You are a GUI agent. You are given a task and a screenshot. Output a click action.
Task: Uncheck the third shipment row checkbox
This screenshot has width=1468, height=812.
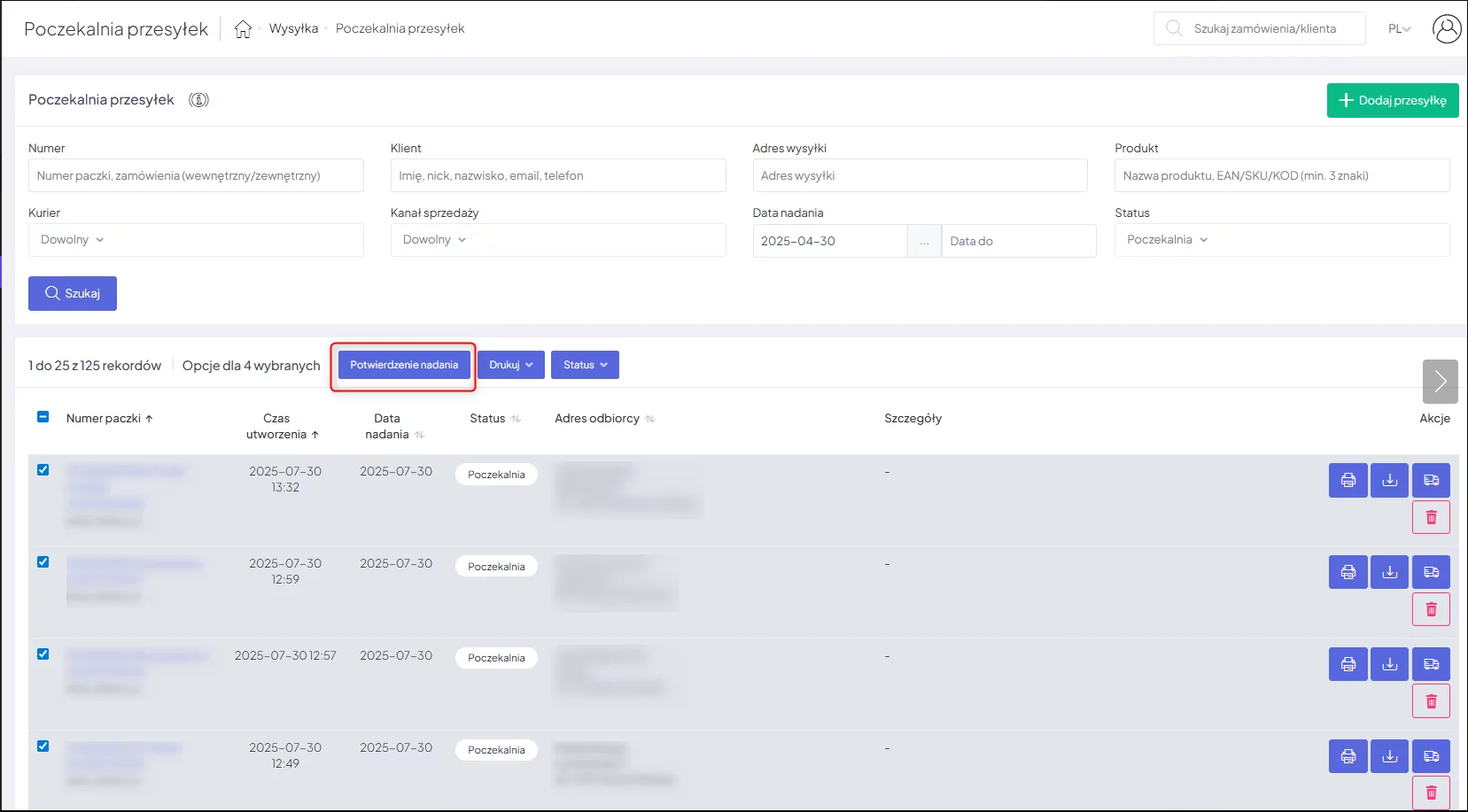click(43, 654)
